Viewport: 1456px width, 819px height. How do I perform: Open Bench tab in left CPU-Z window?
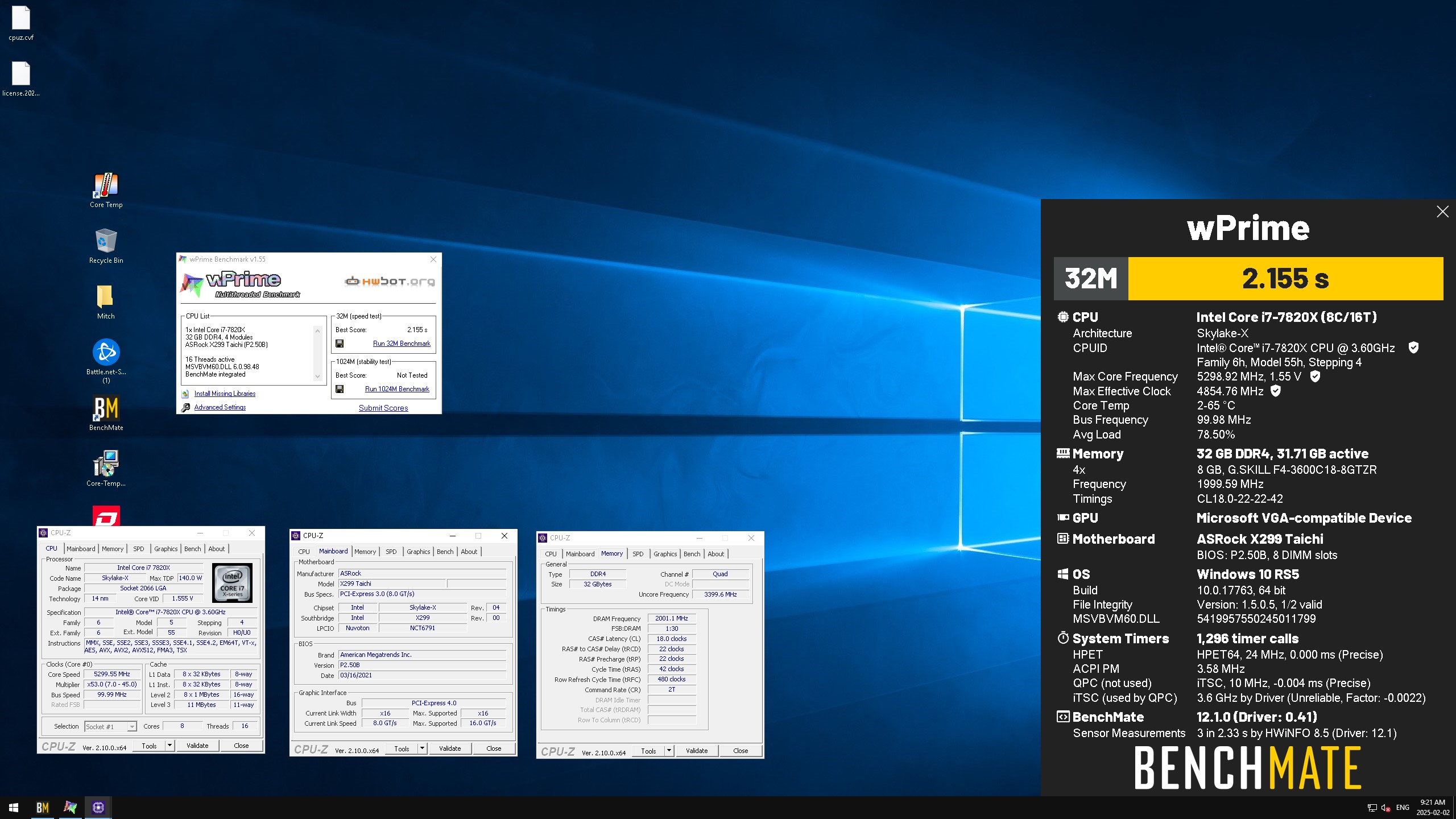pos(192,549)
